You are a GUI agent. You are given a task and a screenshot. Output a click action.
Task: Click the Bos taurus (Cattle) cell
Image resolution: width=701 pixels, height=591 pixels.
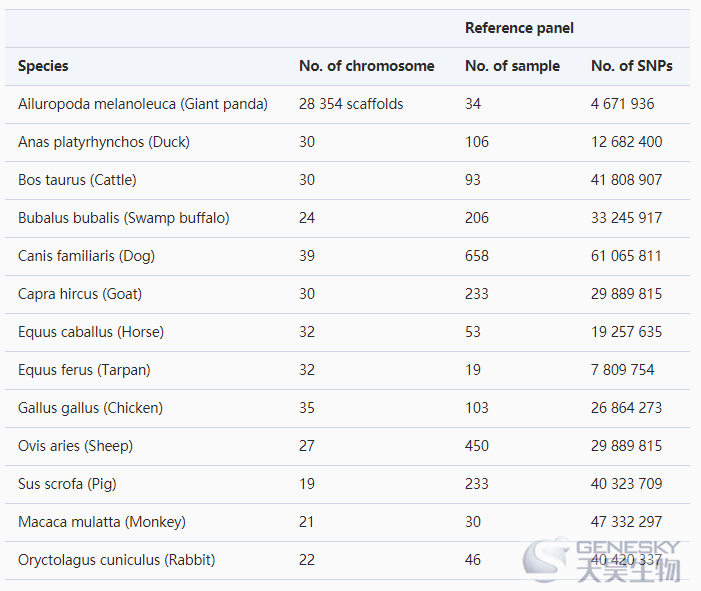[77, 180]
